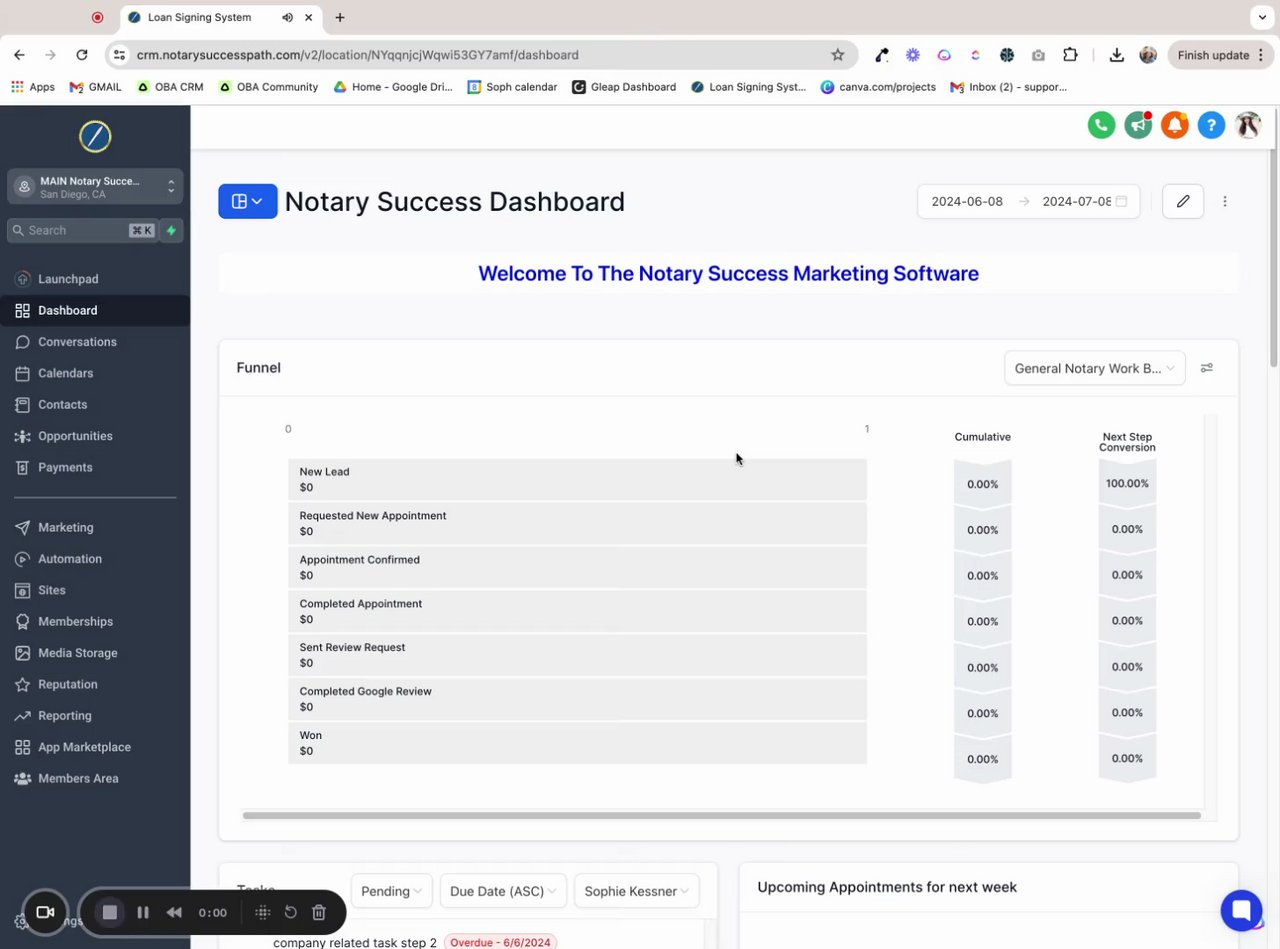
Task: Click the green lightning quick actions icon
Action: click(x=171, y=230)
